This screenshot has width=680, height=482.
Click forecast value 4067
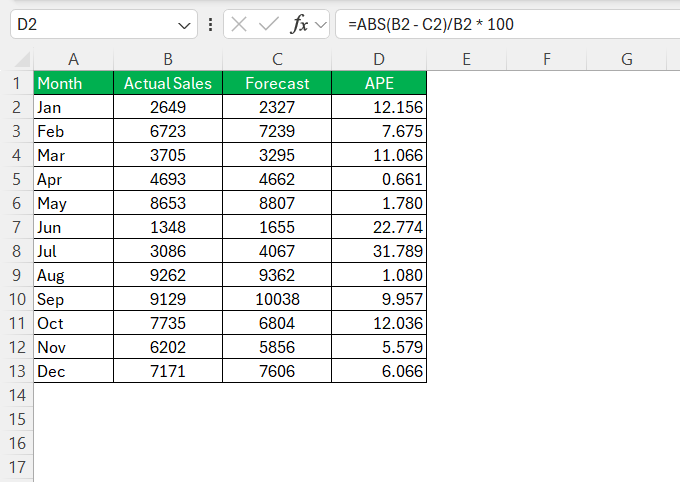pos(277,251)
